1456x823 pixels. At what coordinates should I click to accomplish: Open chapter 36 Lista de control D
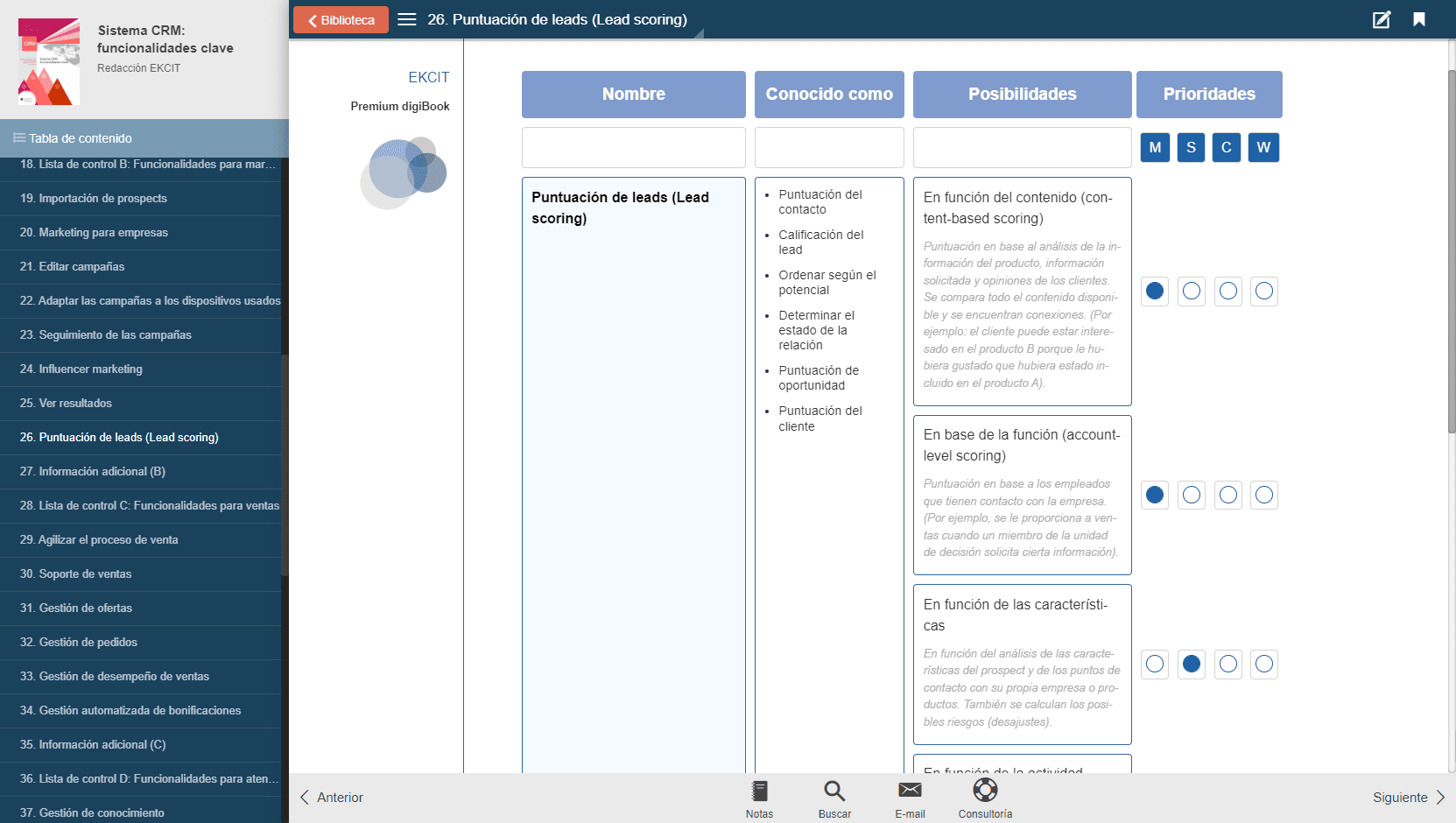coord(140,779)
